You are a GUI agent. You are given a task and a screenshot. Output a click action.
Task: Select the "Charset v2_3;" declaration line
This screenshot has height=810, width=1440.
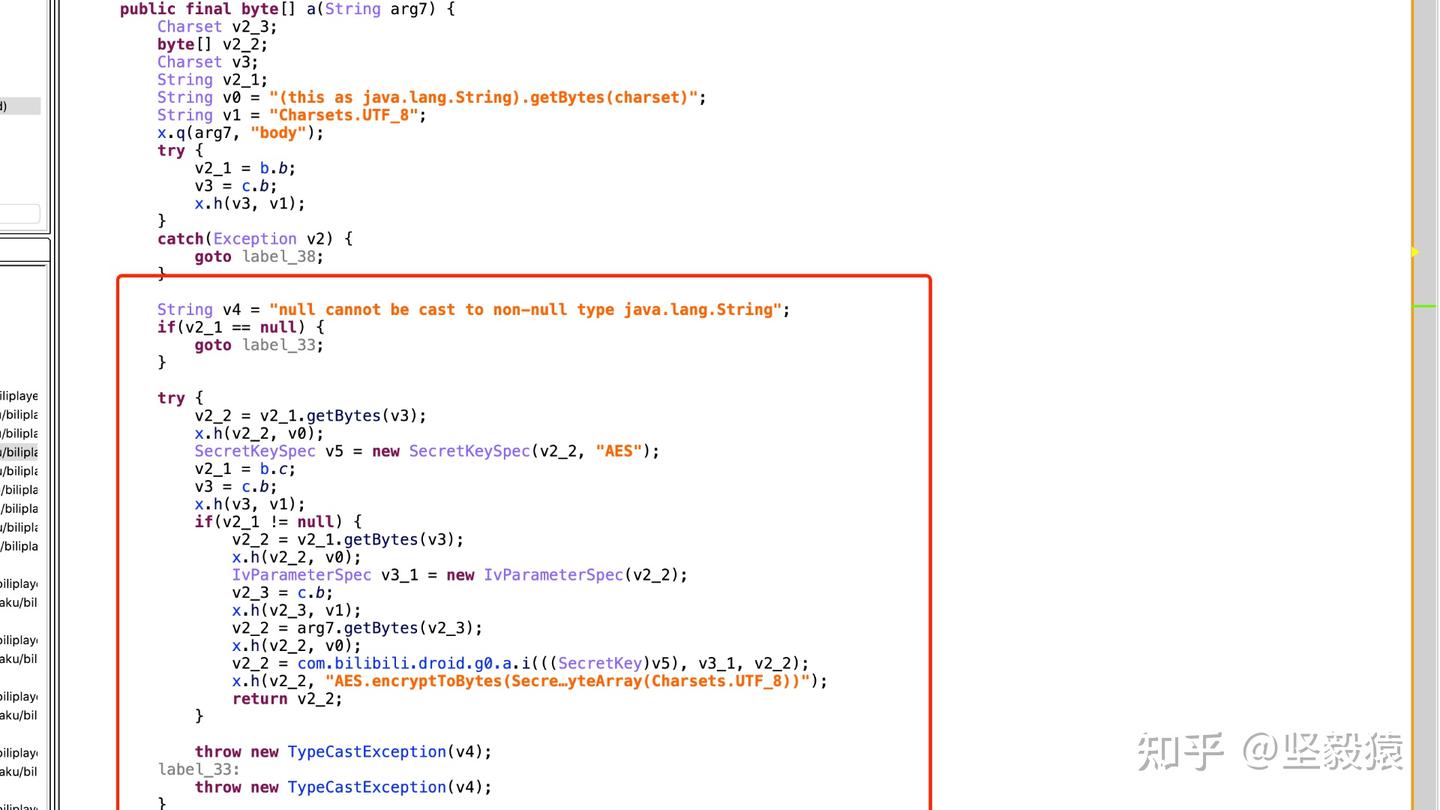point(217,27)
